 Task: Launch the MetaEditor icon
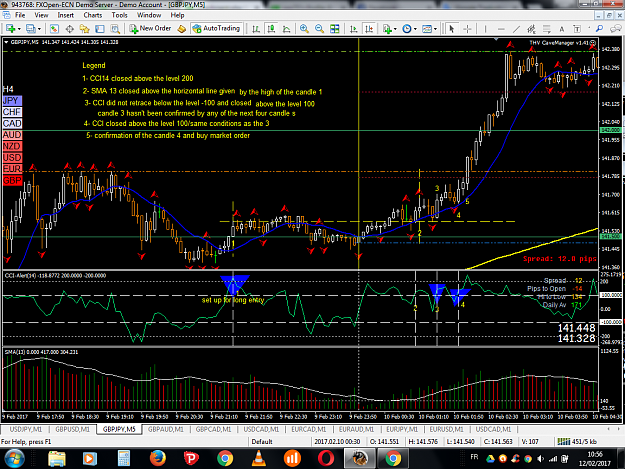point(182,29)
